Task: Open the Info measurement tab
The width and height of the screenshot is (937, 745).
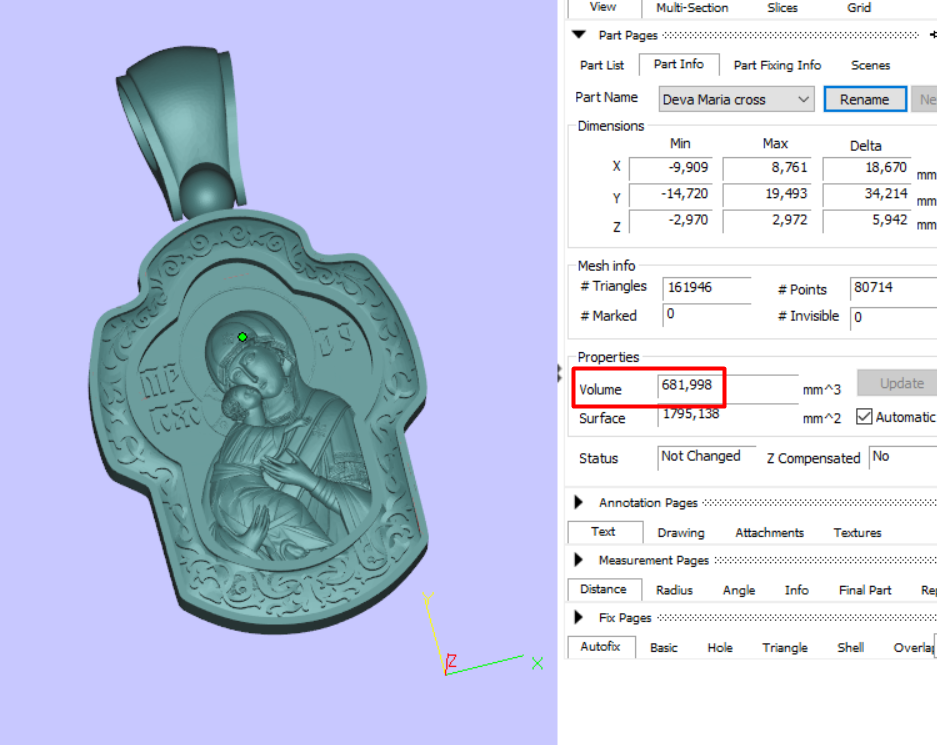Action: 797,590
